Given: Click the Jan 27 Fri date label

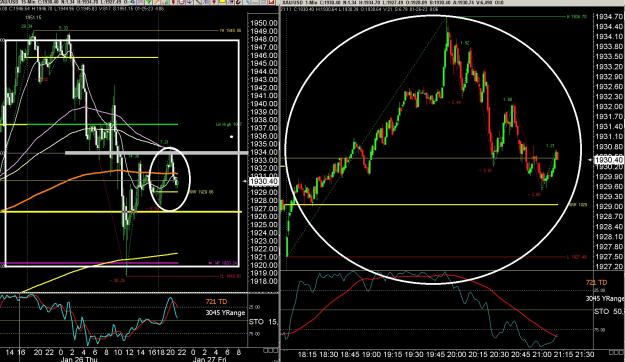Looking at the screenshot, I should click(x=210, y=359).
